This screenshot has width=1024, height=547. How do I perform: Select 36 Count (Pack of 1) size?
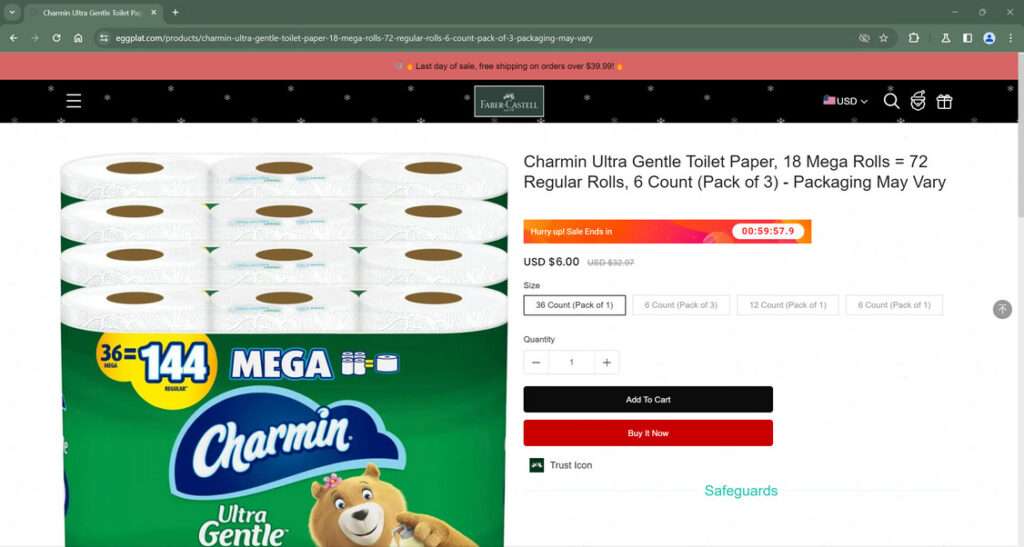coord(575,305)
